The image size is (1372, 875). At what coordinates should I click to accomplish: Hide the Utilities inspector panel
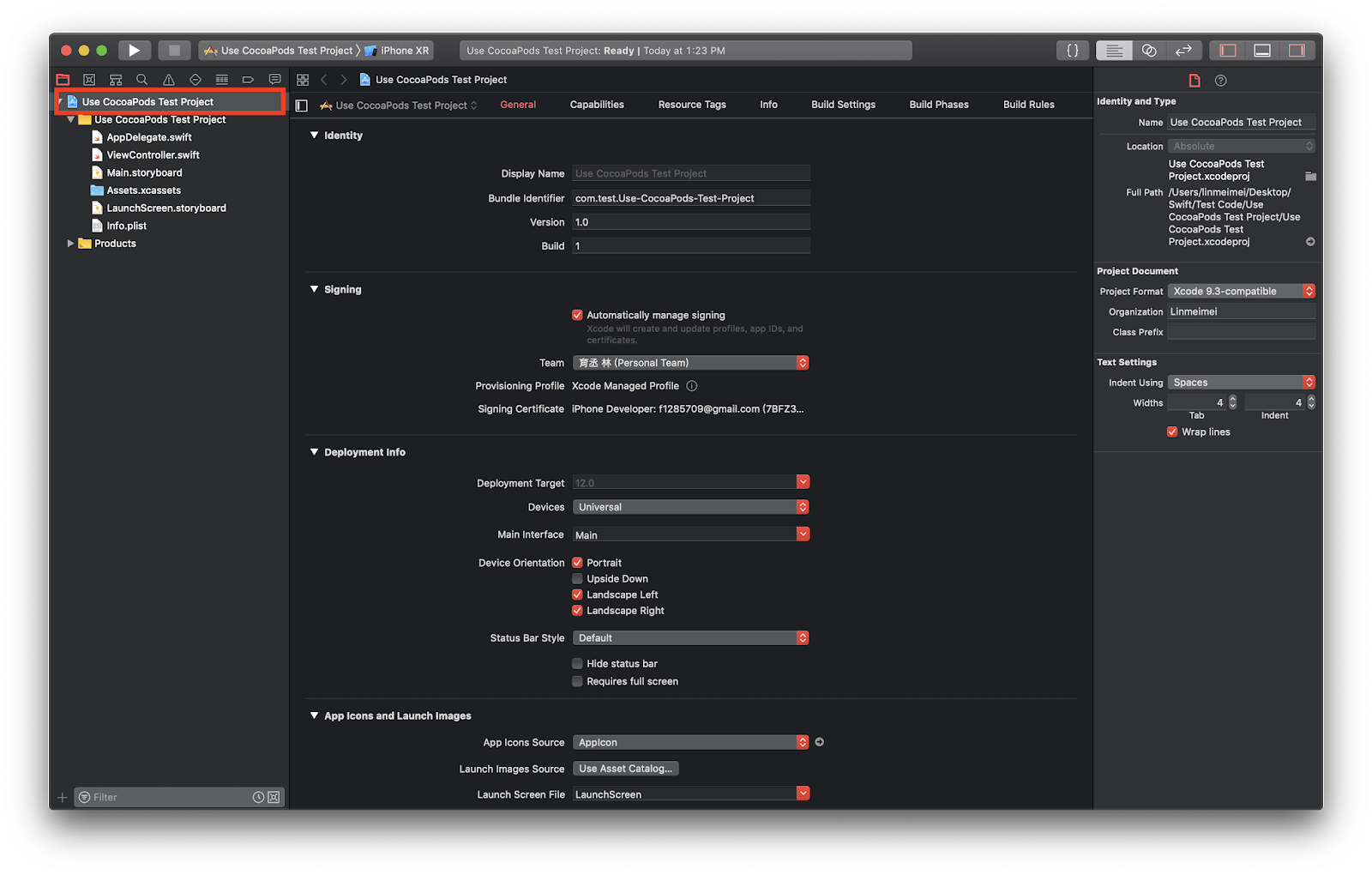[x=1297, y=51]
